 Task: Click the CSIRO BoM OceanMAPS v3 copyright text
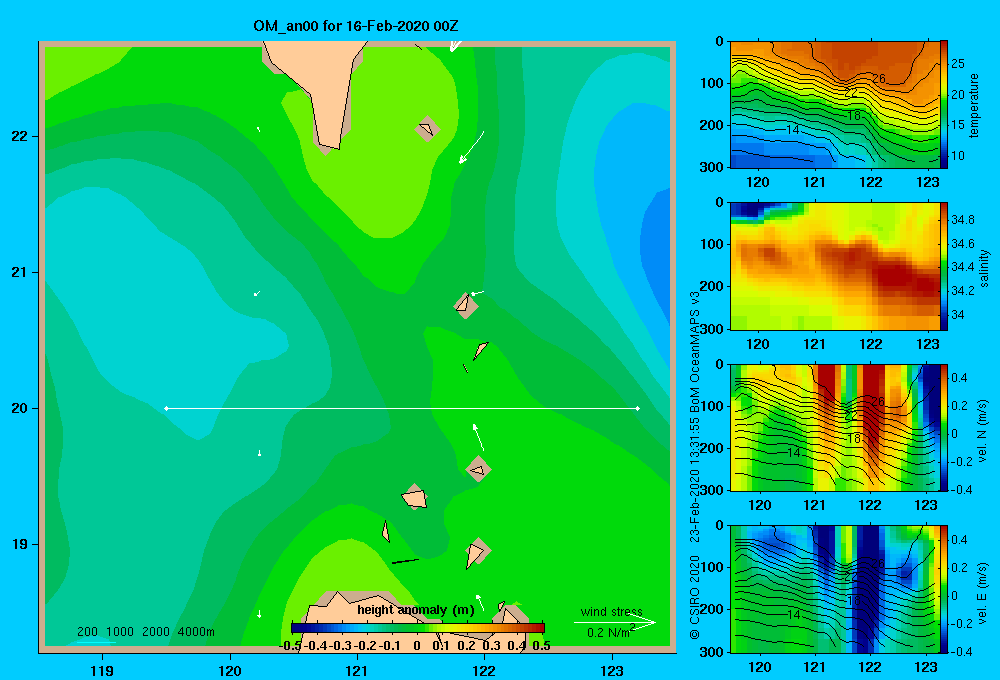pyautogui.click(x=695, y=464)
